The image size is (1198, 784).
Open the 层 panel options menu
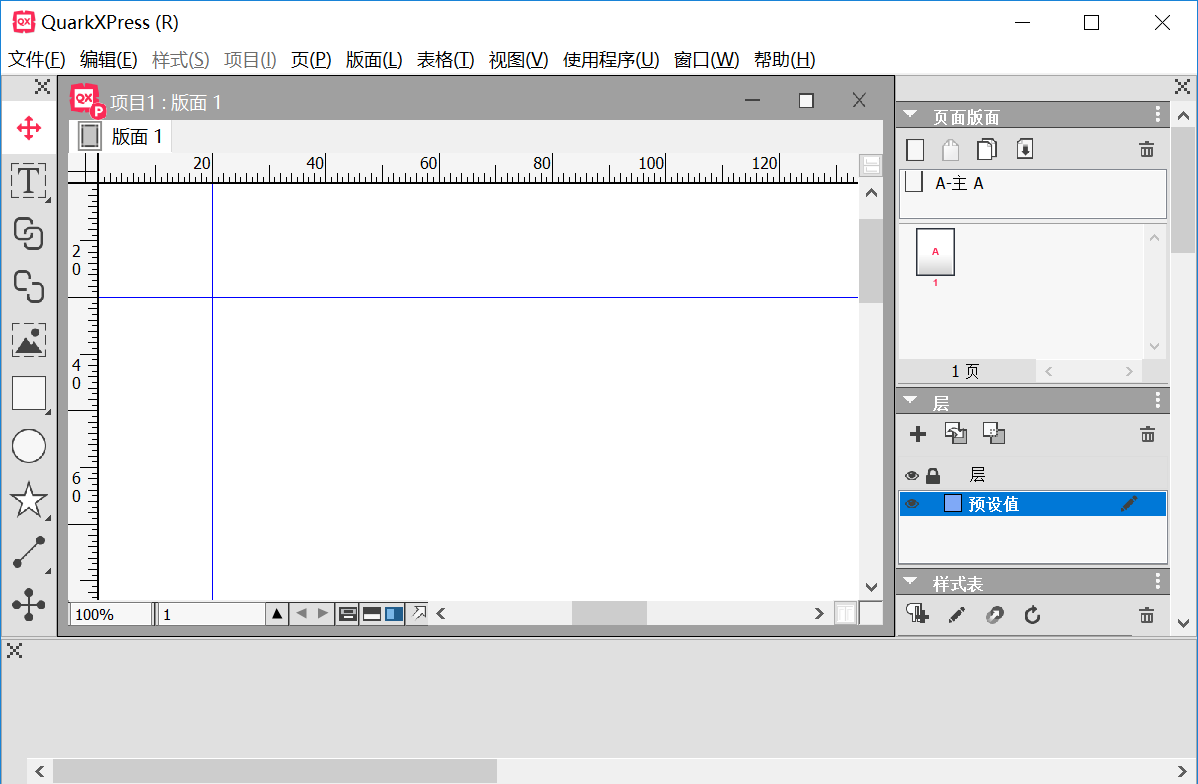coord(1158,400)
